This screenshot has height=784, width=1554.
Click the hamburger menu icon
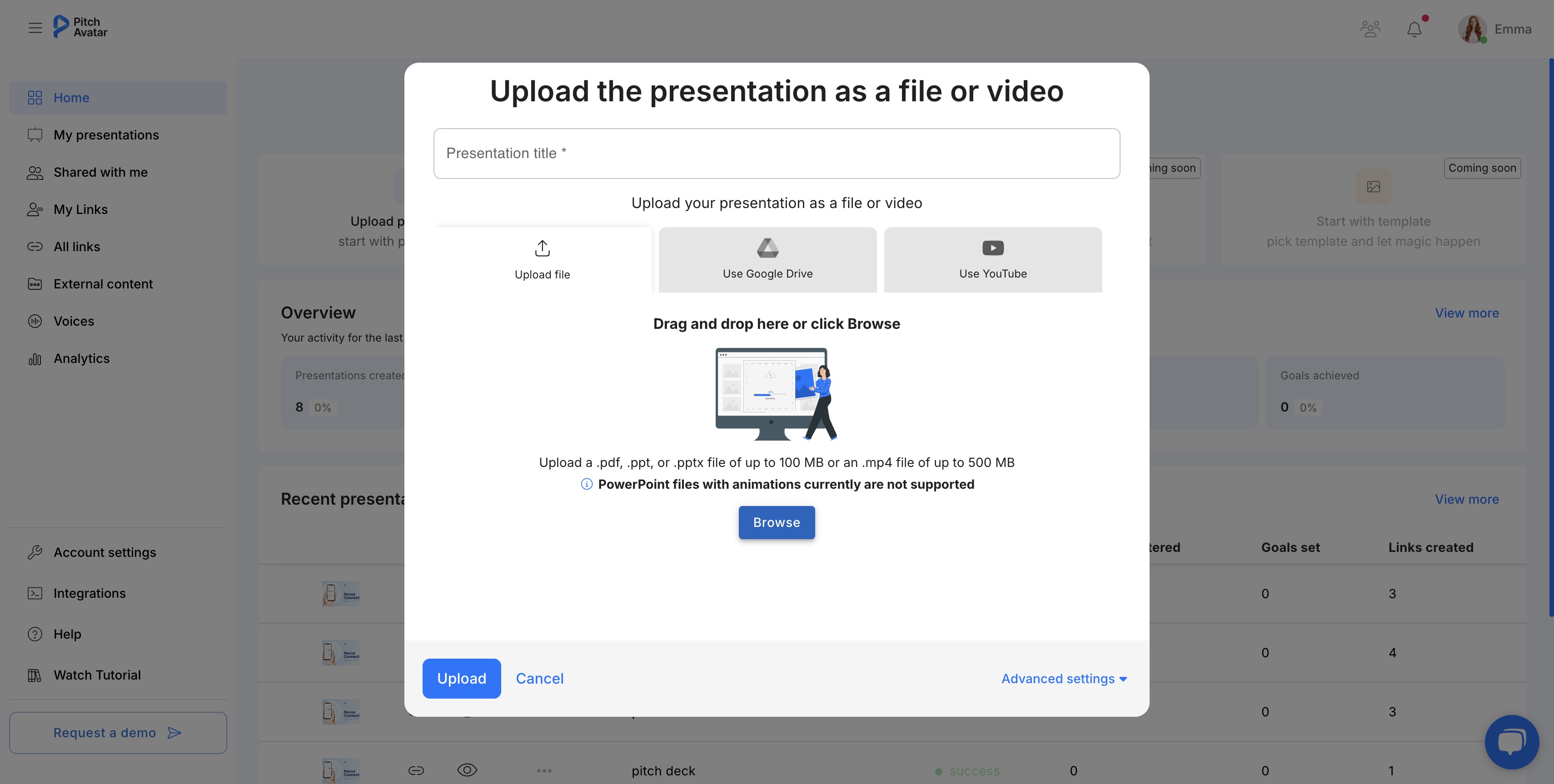(x=35, y=28)
